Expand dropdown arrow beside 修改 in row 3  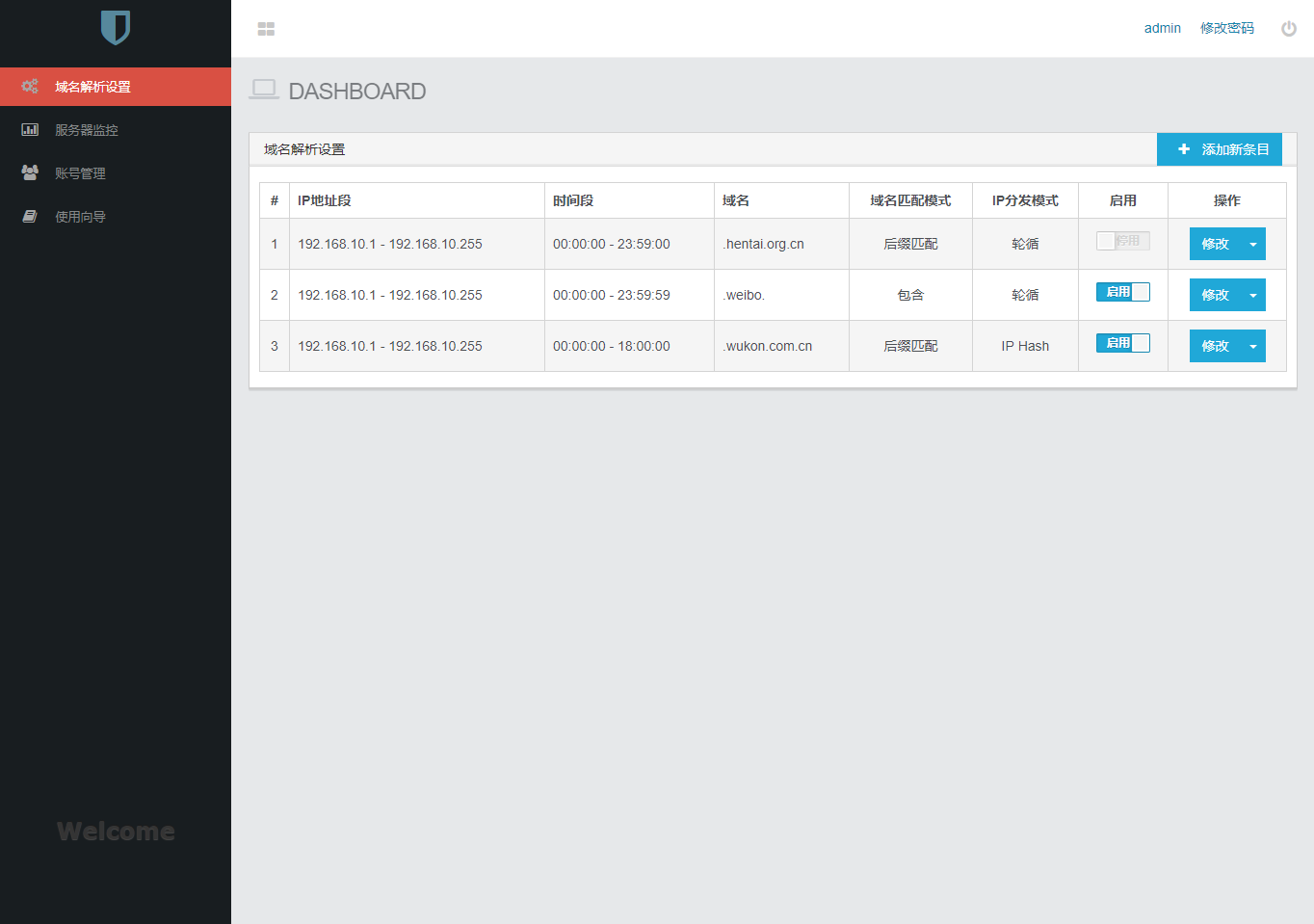point(1253,346)
